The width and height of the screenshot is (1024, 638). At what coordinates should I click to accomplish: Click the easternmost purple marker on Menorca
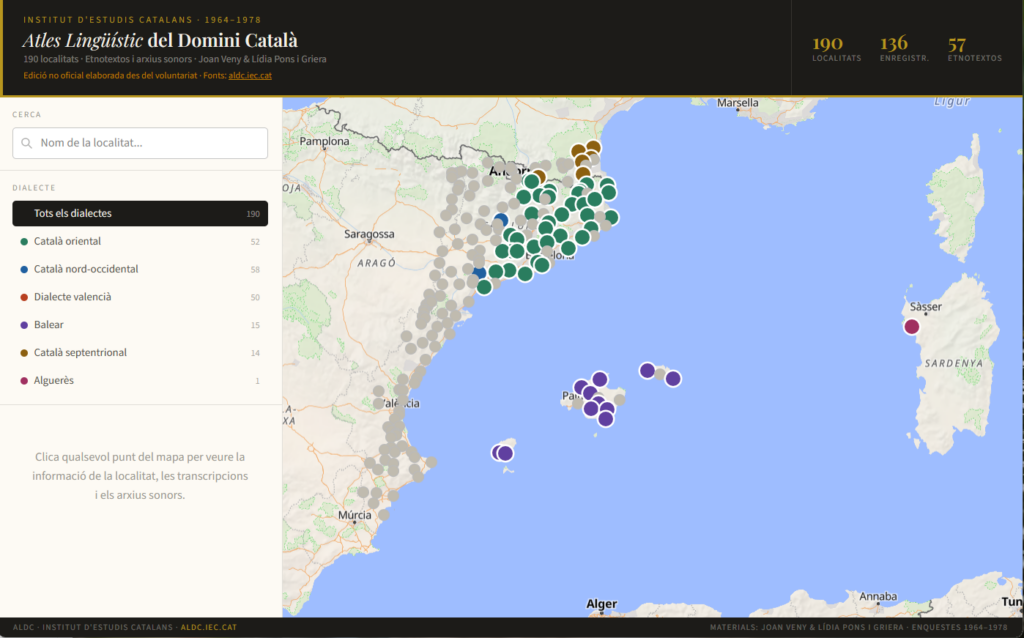673,378
